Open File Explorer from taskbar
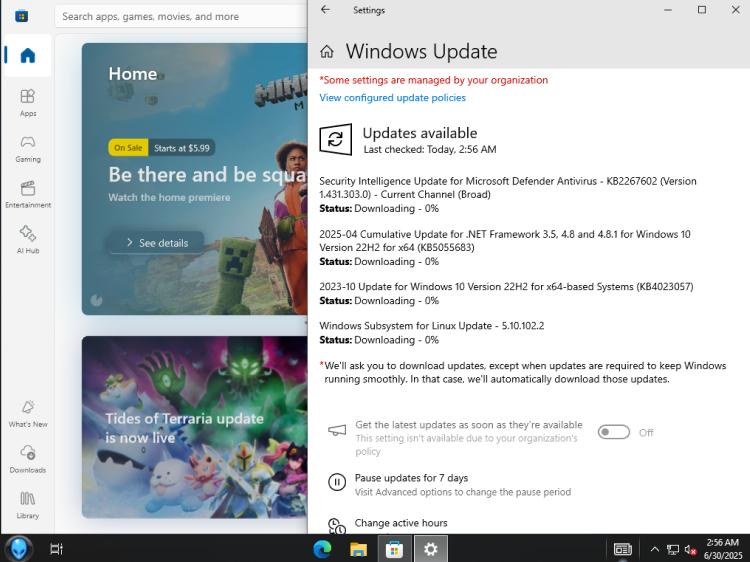750x562 pixels. [x=358, y=549]
